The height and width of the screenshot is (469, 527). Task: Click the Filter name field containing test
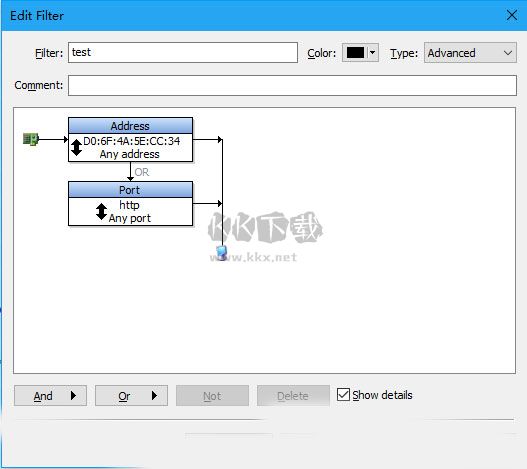click(183, 52)
